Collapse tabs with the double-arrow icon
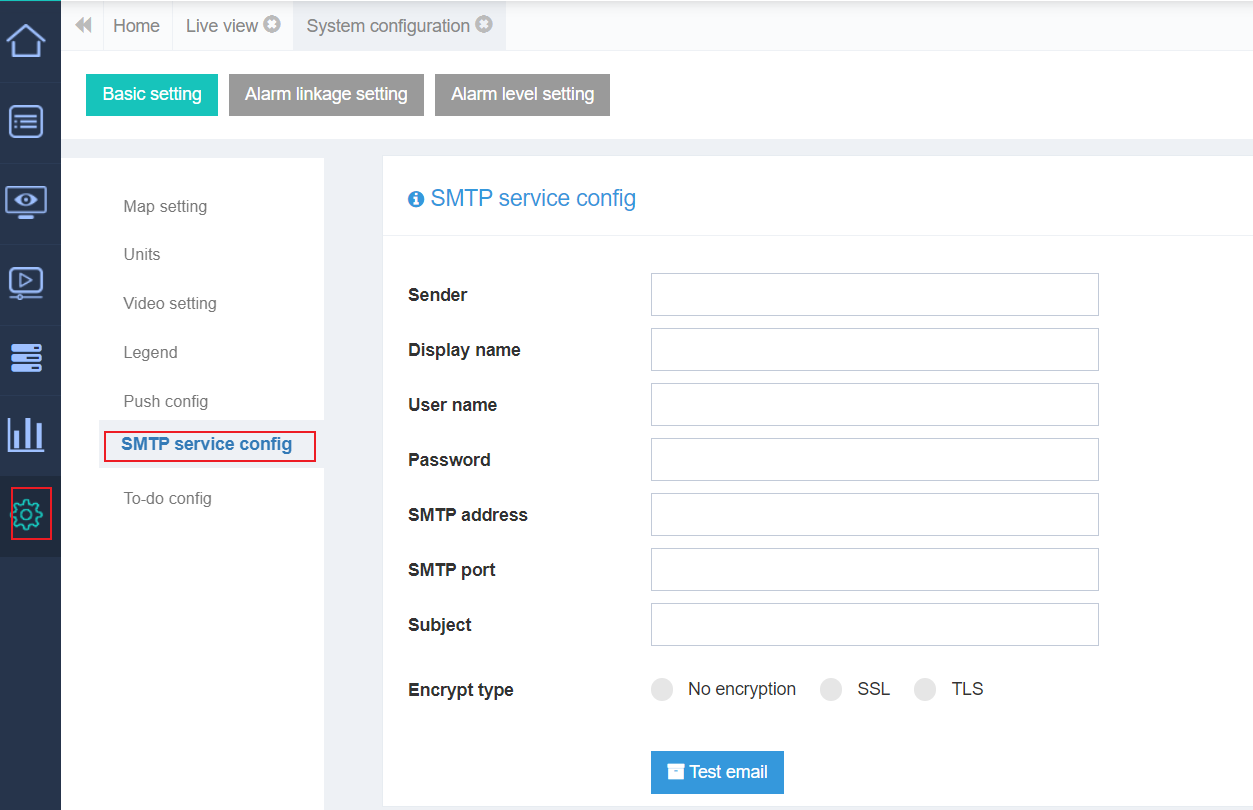The image size is (1253, 810). coord(83,25)
